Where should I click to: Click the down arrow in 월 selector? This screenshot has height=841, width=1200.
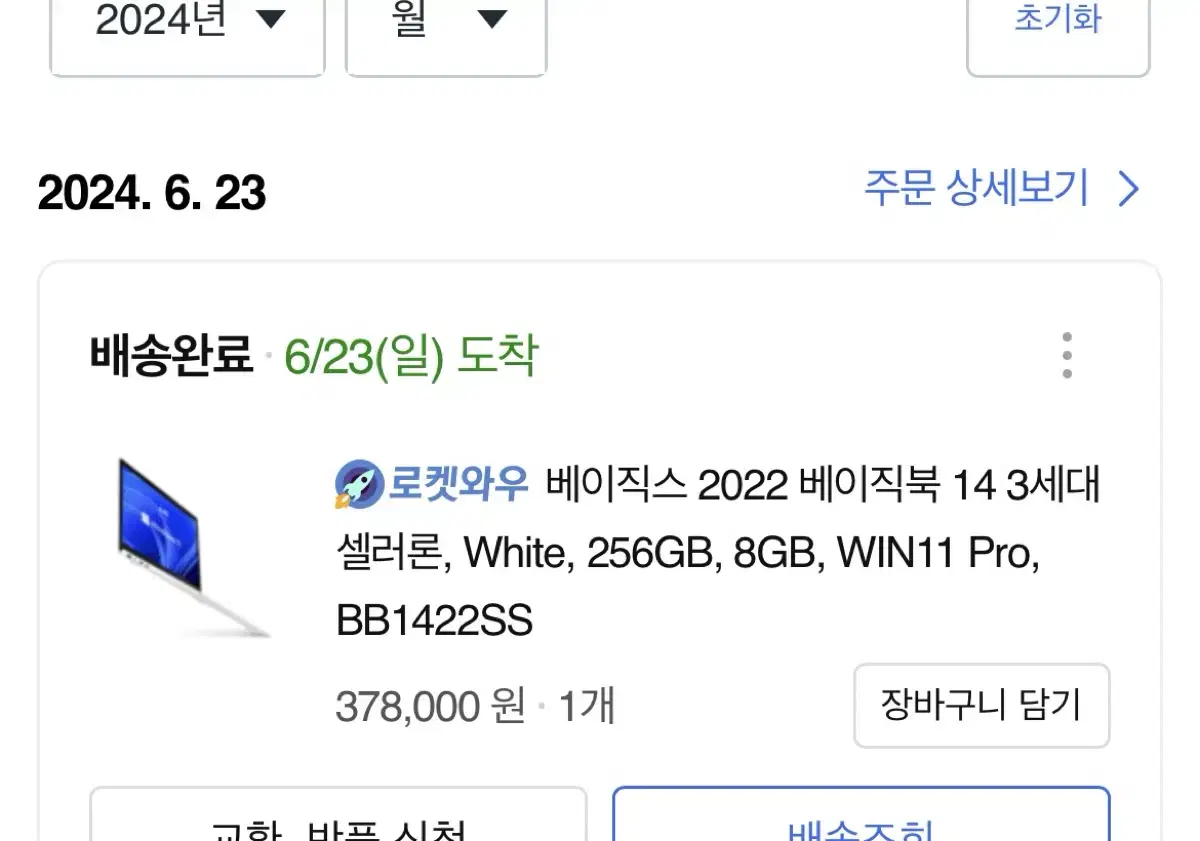(x=491, y=18)
